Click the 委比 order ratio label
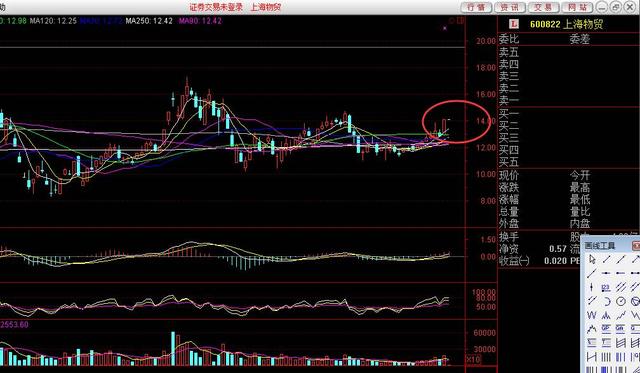The width and height of the screenshot is (640, 373). click(509, 39)
